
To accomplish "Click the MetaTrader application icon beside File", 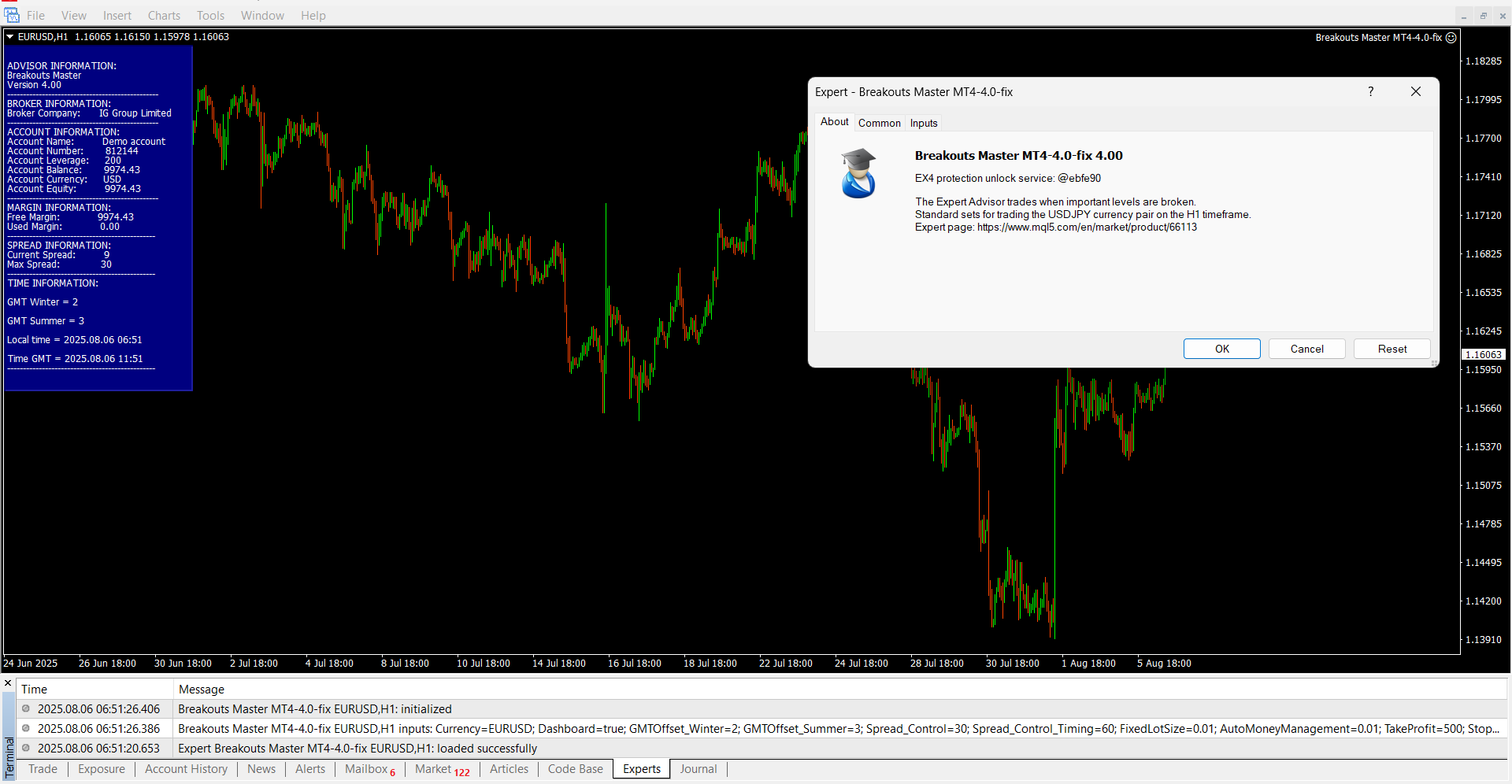I will 11,15.
